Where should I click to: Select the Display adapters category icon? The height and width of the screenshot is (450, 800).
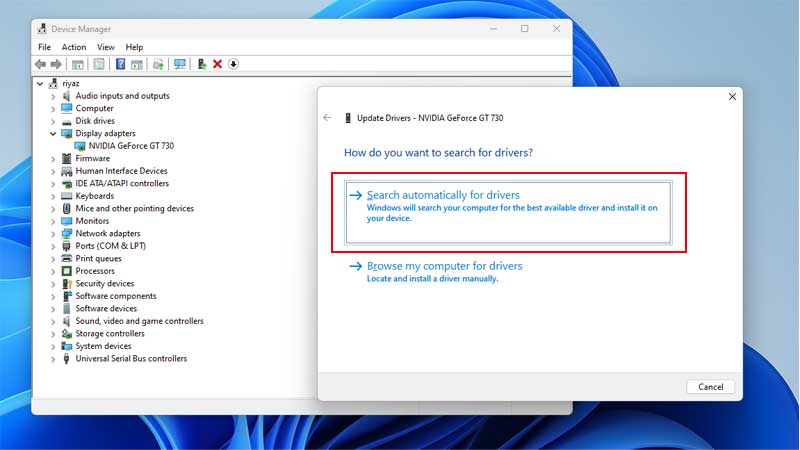(66, 133)
